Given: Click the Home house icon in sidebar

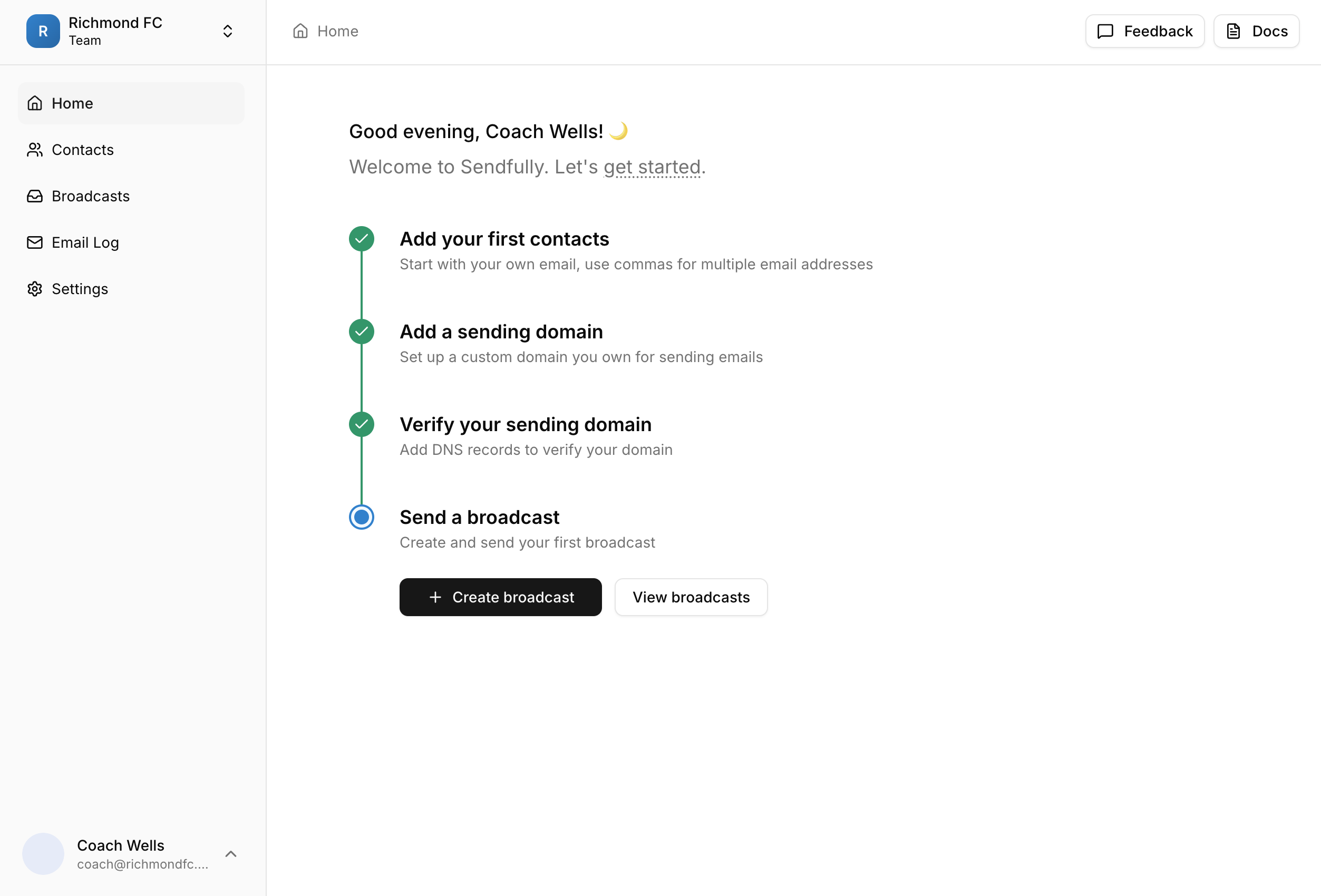Looking at the screenshot, I should point(35,103).
